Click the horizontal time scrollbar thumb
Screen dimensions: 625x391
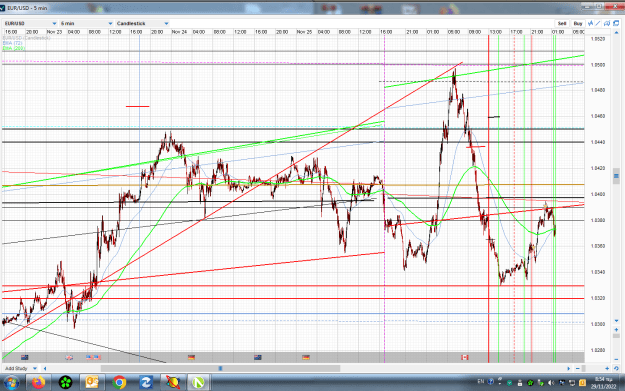click(x=220, y=368)
